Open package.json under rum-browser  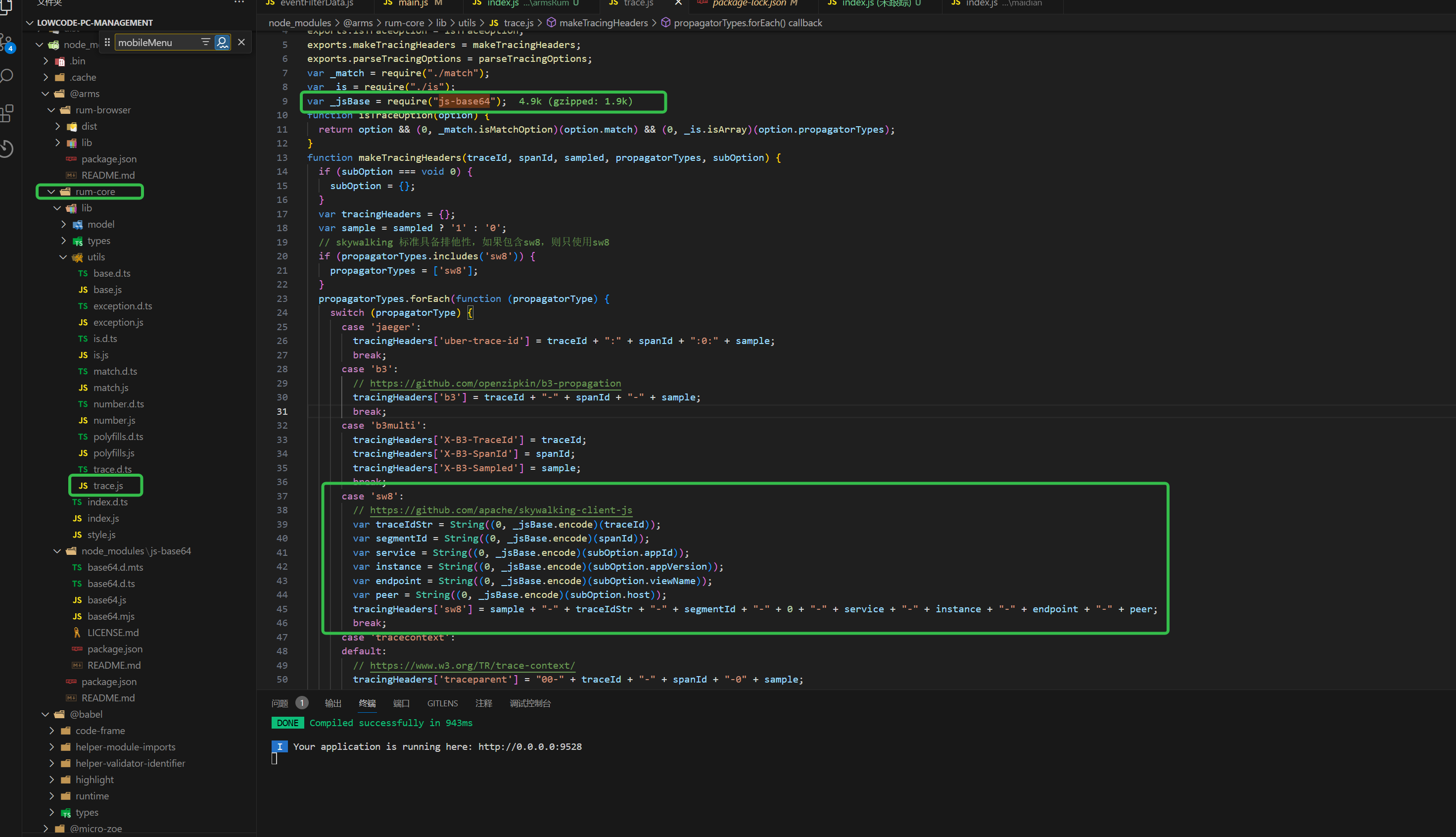(109, 159)
